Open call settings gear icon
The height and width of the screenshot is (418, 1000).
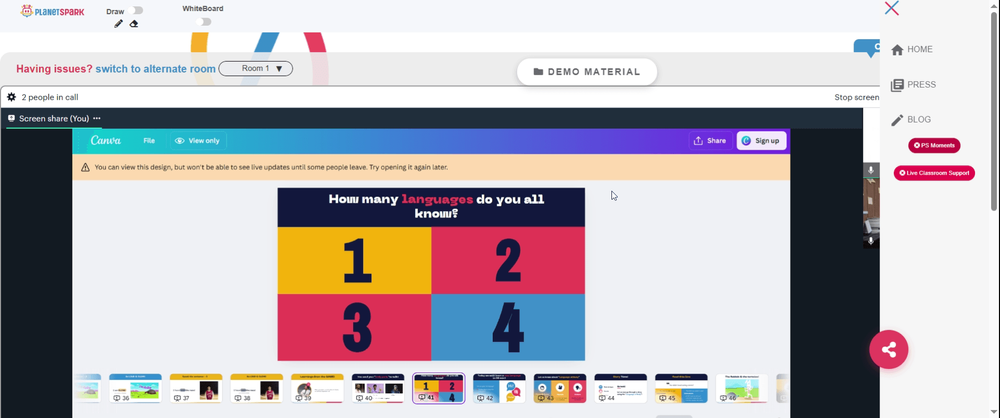[x=11, y=97]
